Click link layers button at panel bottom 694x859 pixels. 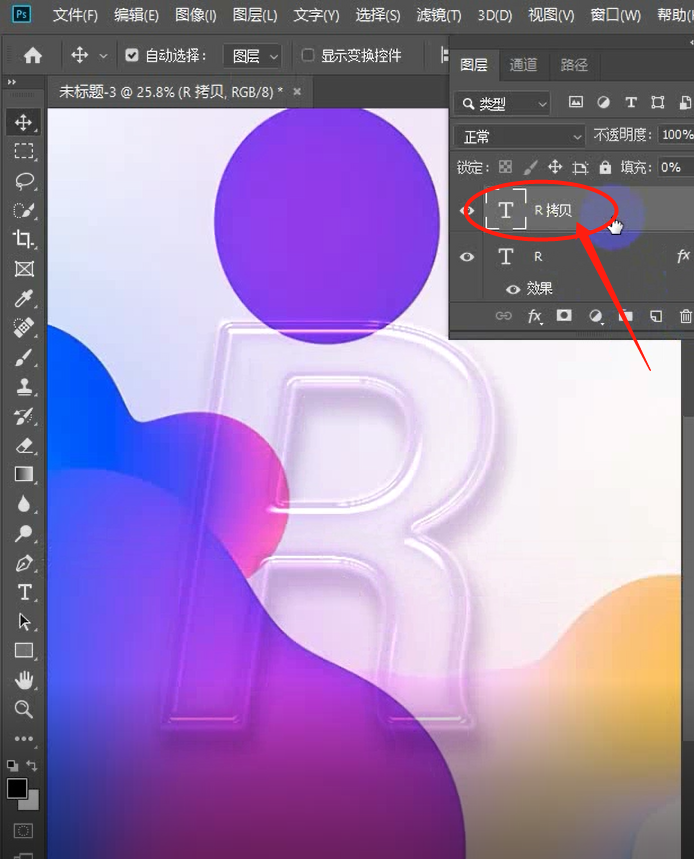click(503, 316)
